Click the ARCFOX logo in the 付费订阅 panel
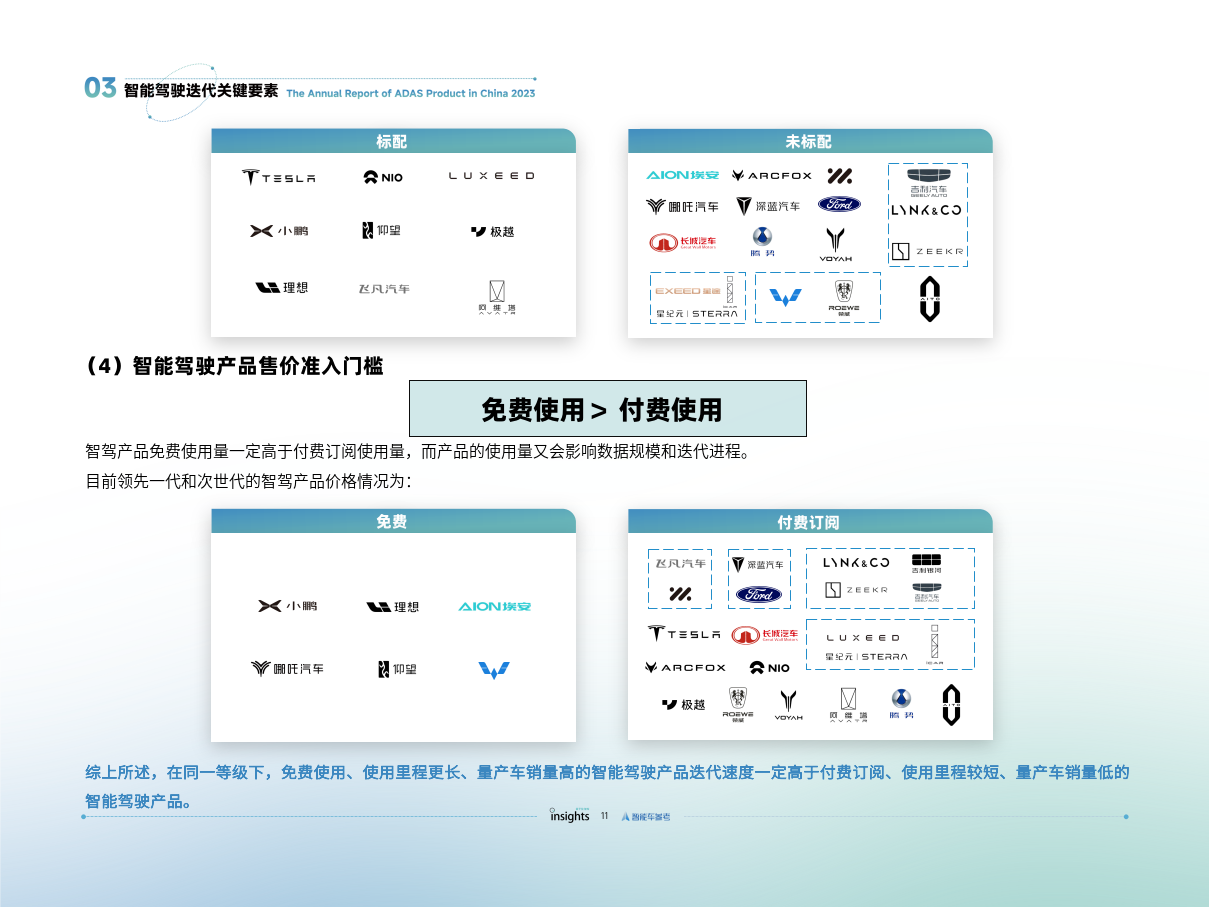The image size is (1209, 907). [x=685, y=667]
